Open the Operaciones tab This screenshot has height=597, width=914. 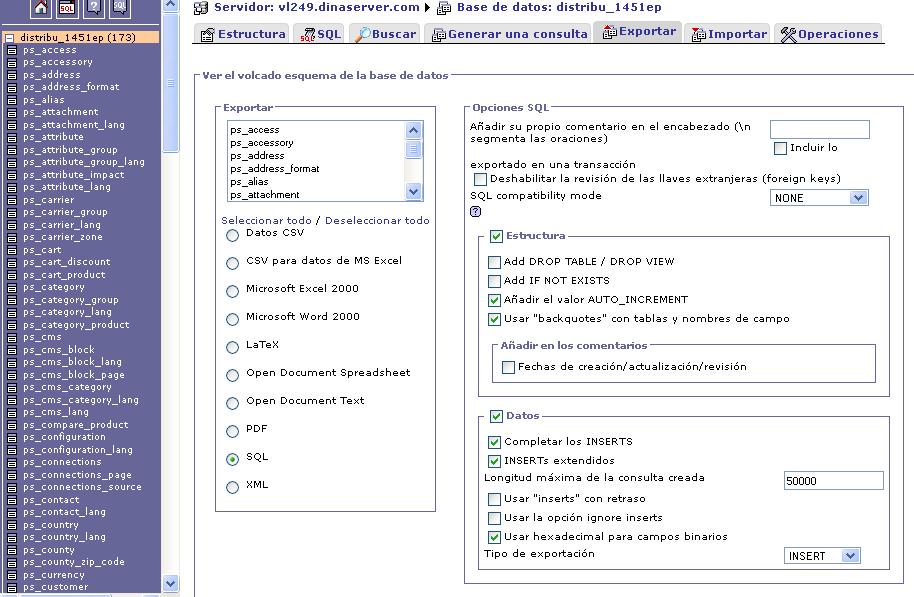[828, 34]
